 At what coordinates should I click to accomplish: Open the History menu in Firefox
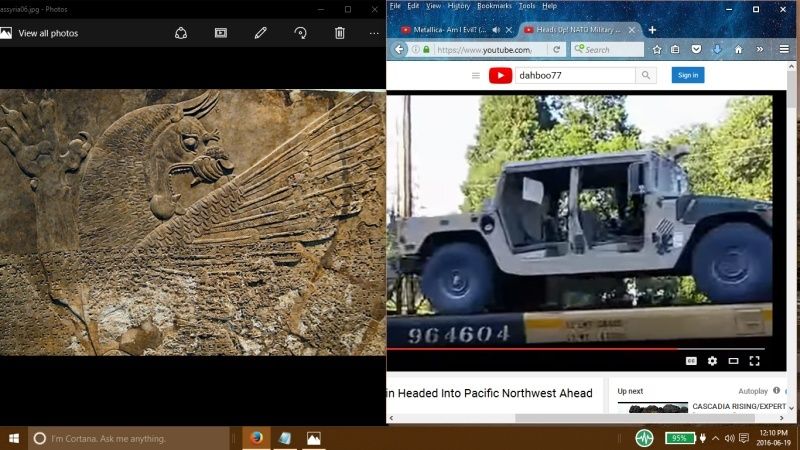(459, 6)
